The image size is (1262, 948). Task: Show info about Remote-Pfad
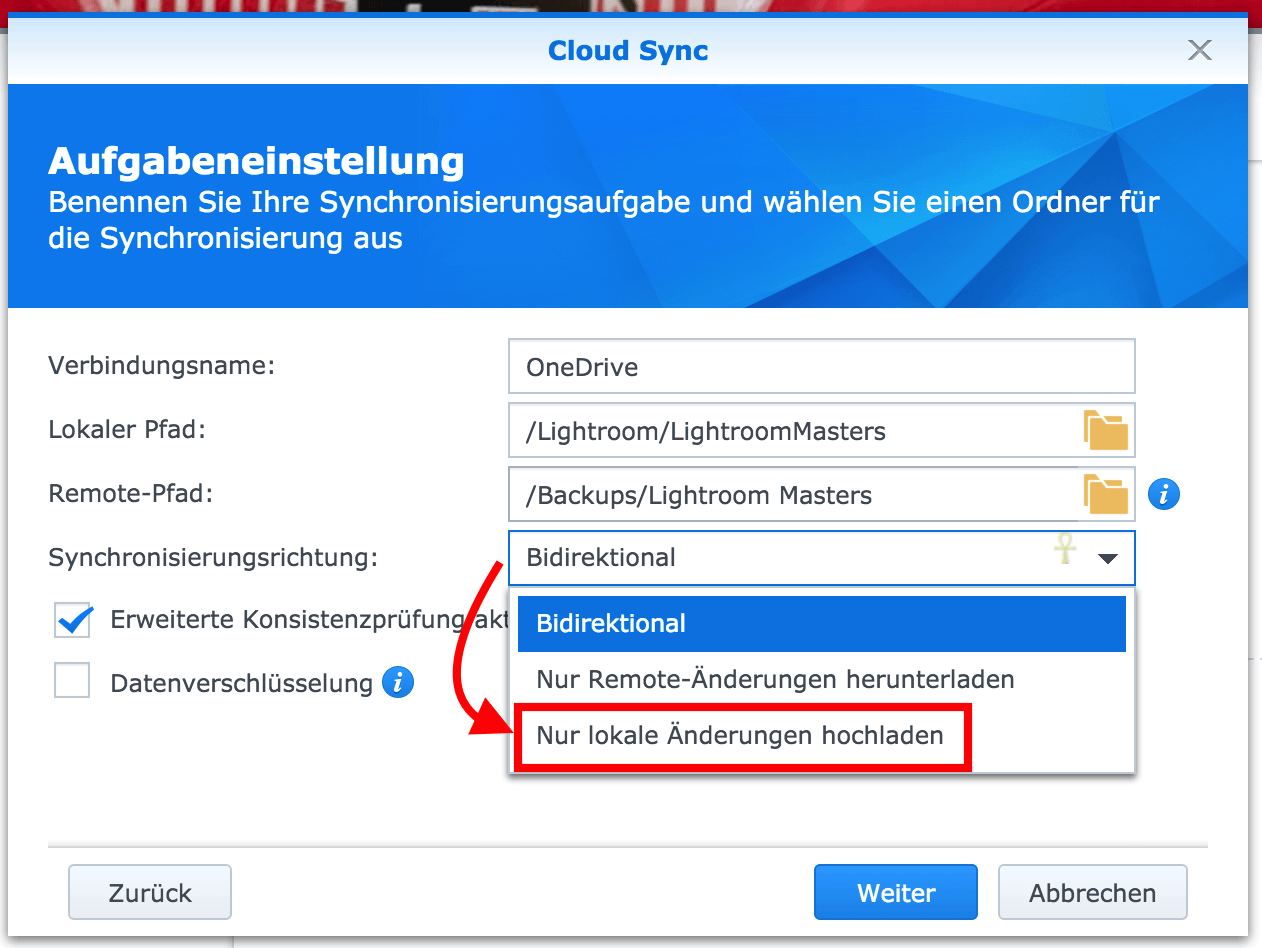coord(1164,494)
